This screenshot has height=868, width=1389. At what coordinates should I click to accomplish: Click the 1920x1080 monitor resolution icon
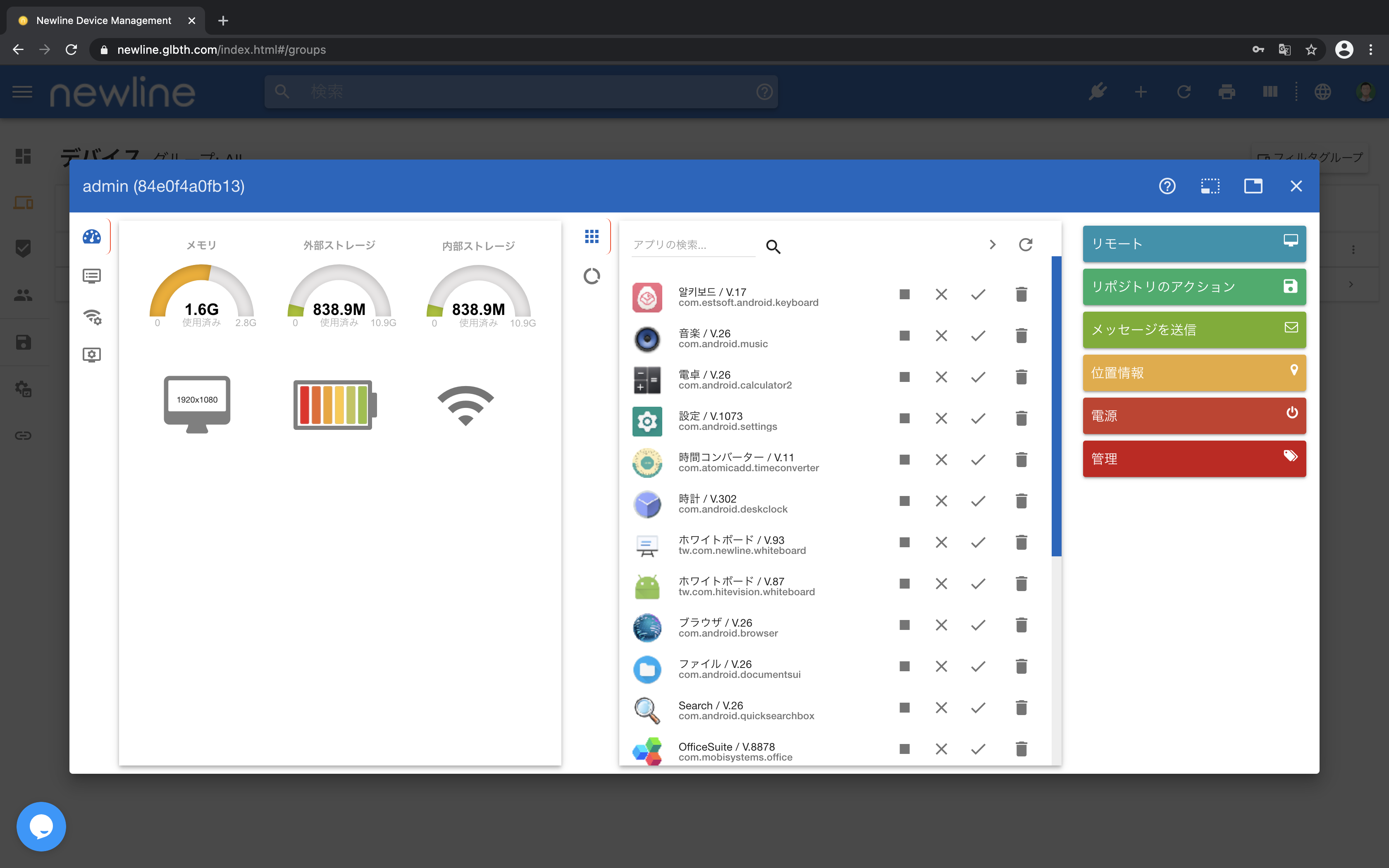point(197,404)
